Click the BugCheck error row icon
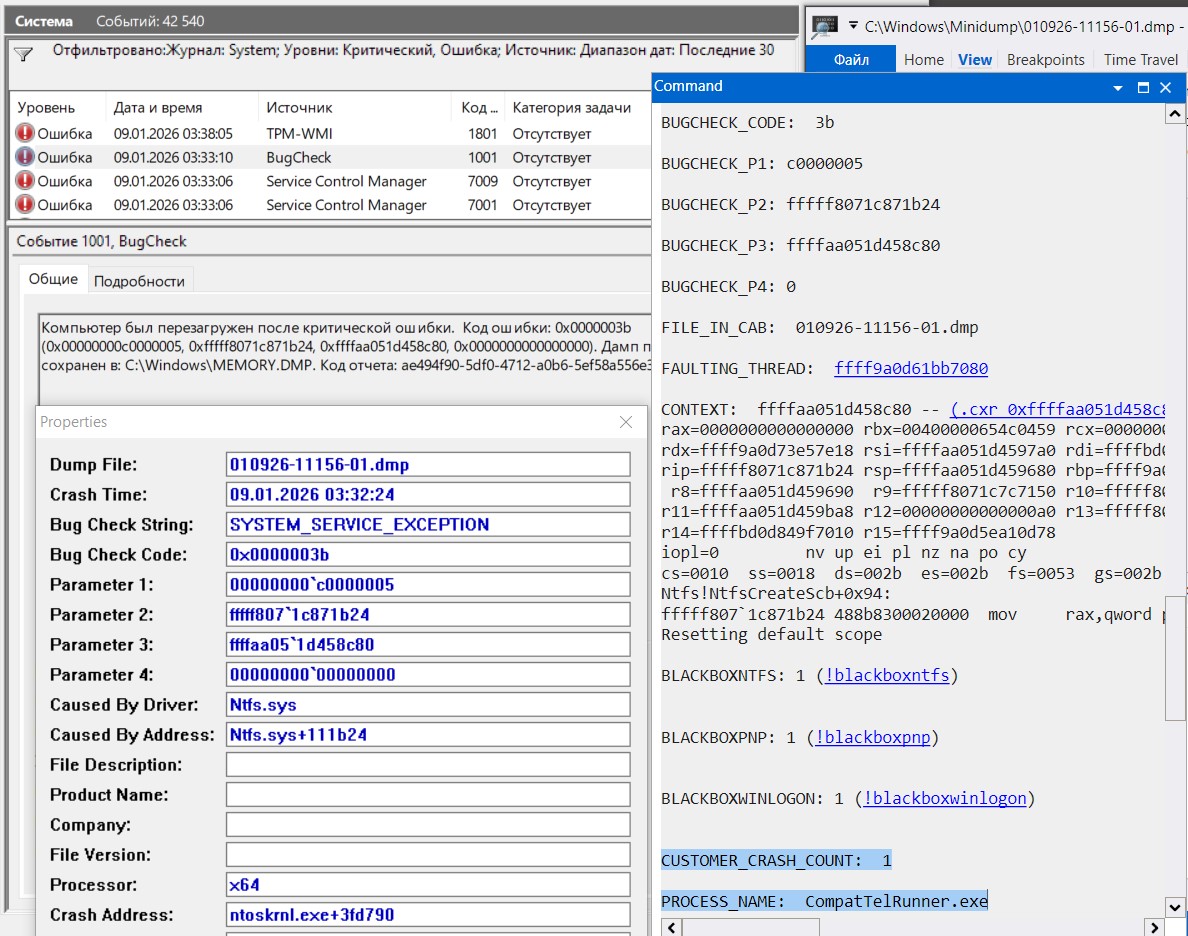1188x936 pixels. pyautogui.click(x=25, y=157)
